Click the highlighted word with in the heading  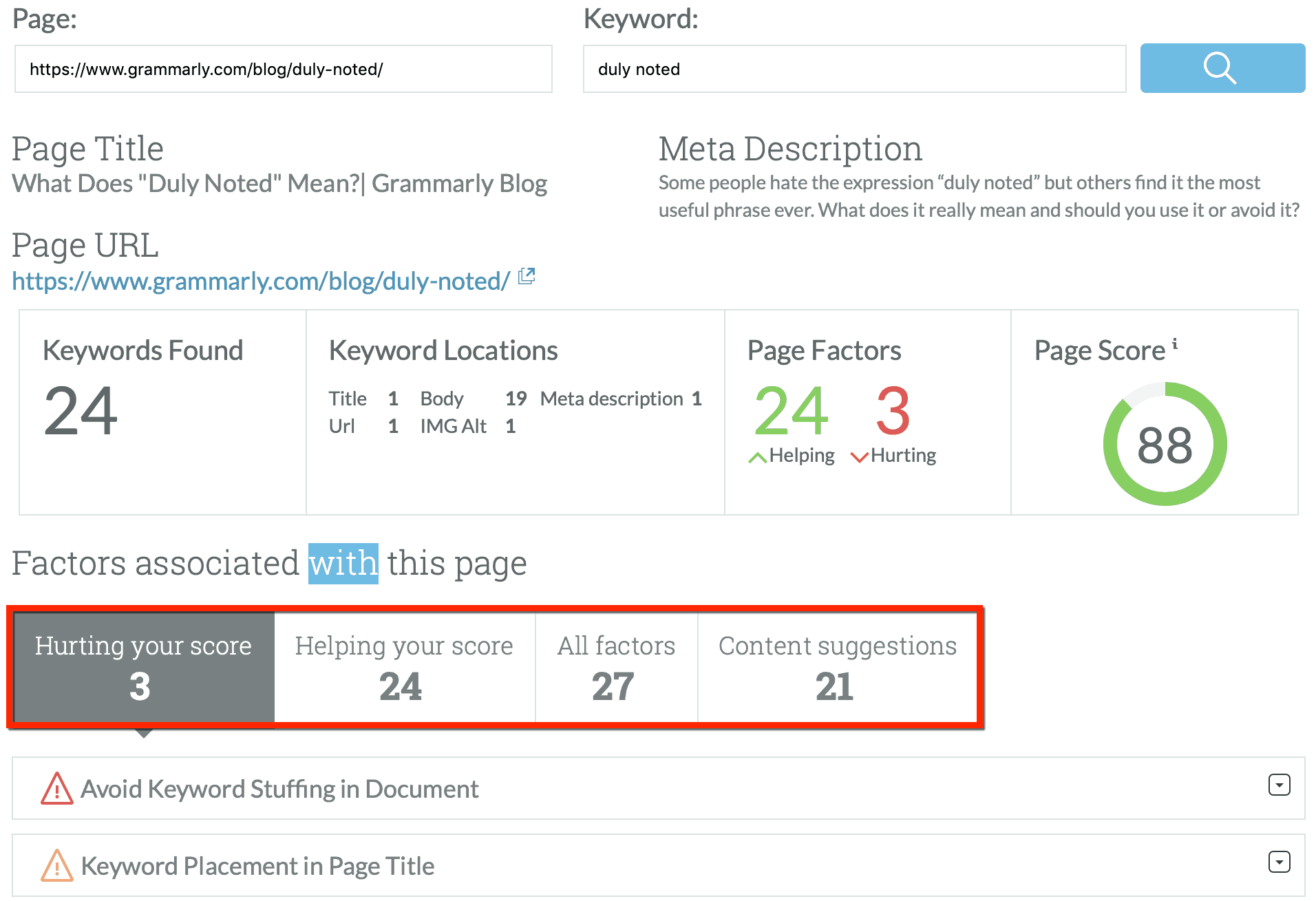[342, 563]
